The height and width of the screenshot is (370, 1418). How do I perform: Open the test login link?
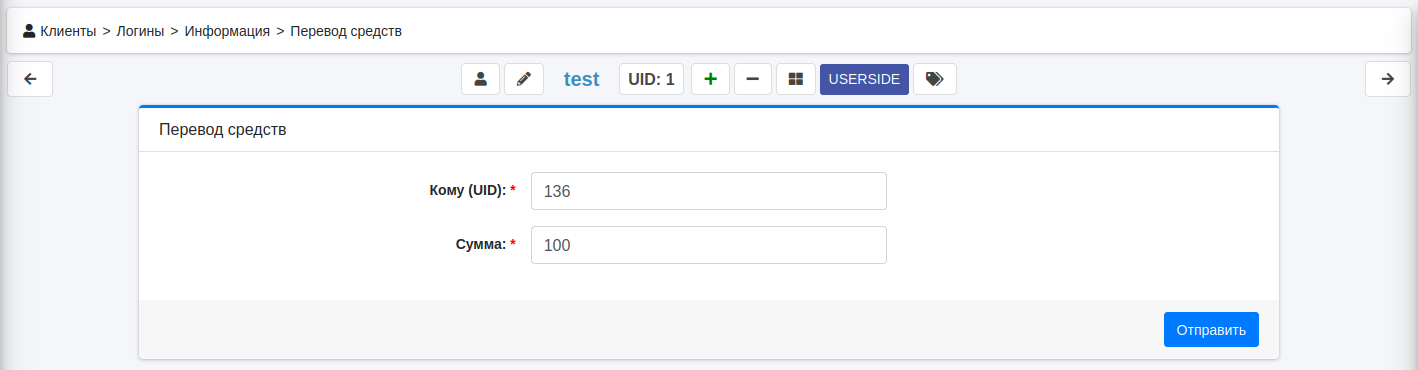581,79
